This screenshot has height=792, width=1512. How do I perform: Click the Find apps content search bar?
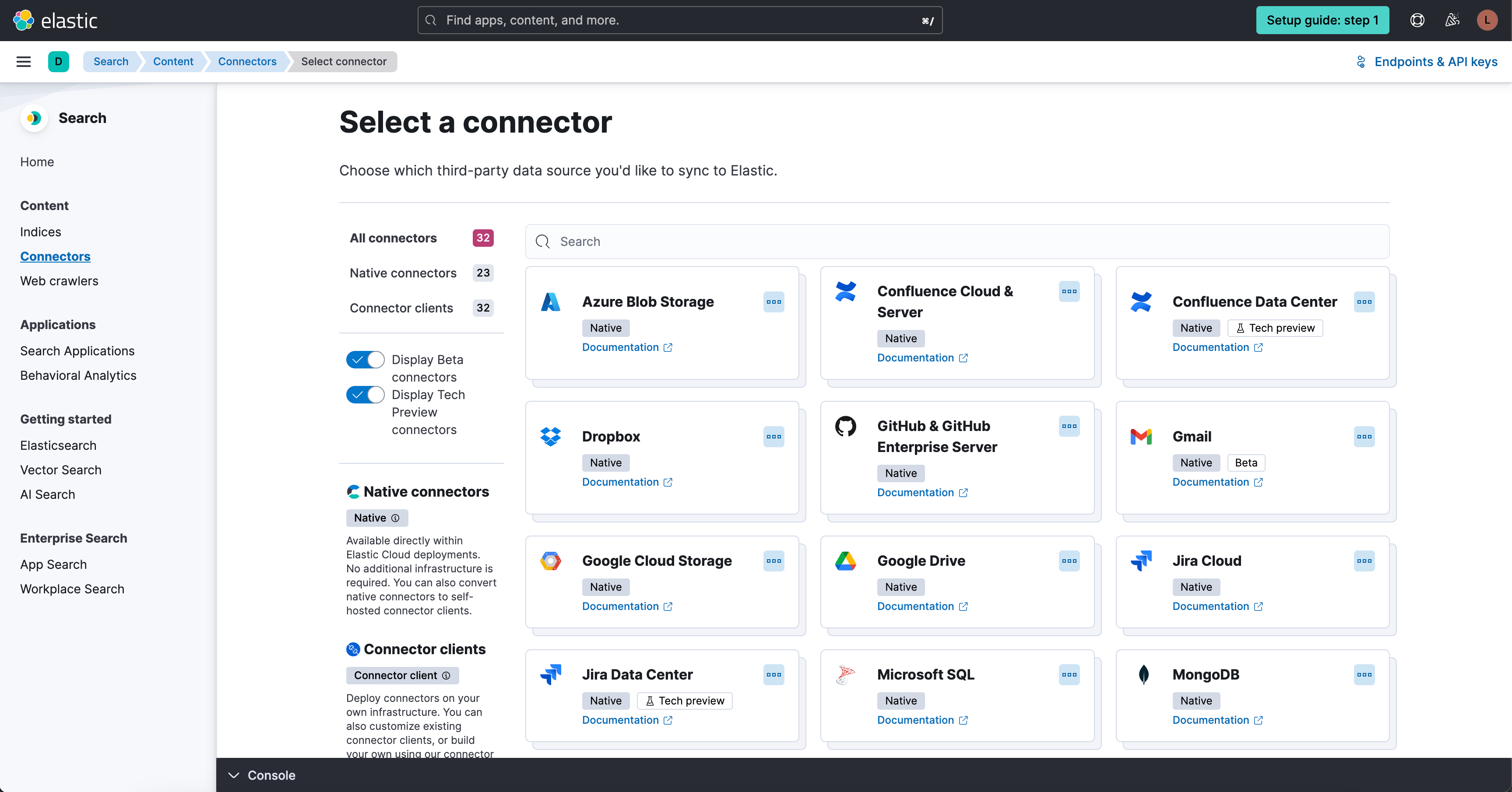(679, 19)
